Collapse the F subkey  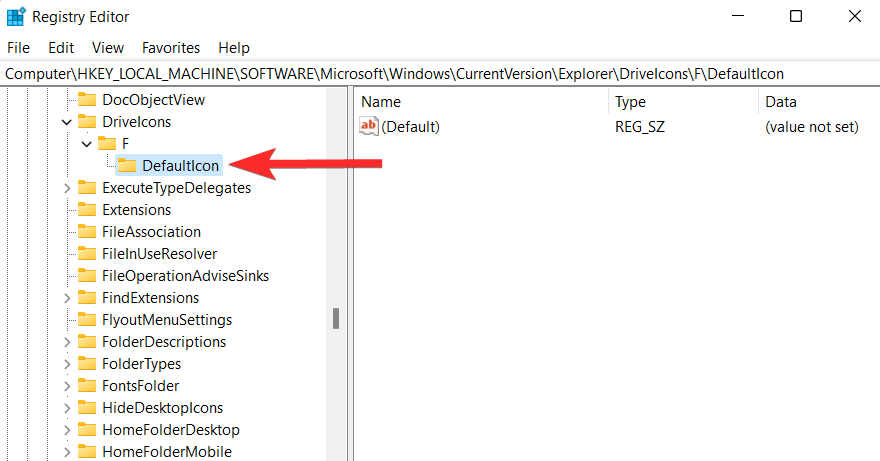pyautogui.click(x=86, y=144)
